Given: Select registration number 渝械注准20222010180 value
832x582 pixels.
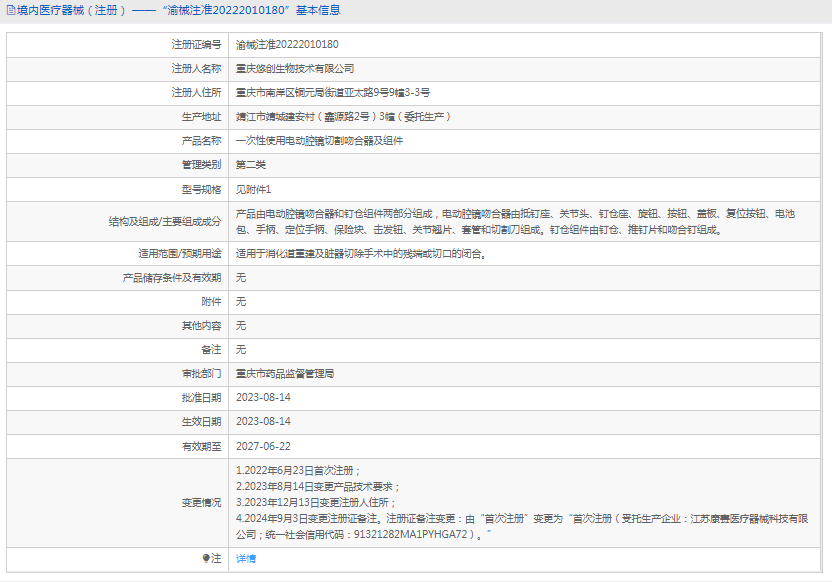Looking at the screenshot, I should pos(287,45).
